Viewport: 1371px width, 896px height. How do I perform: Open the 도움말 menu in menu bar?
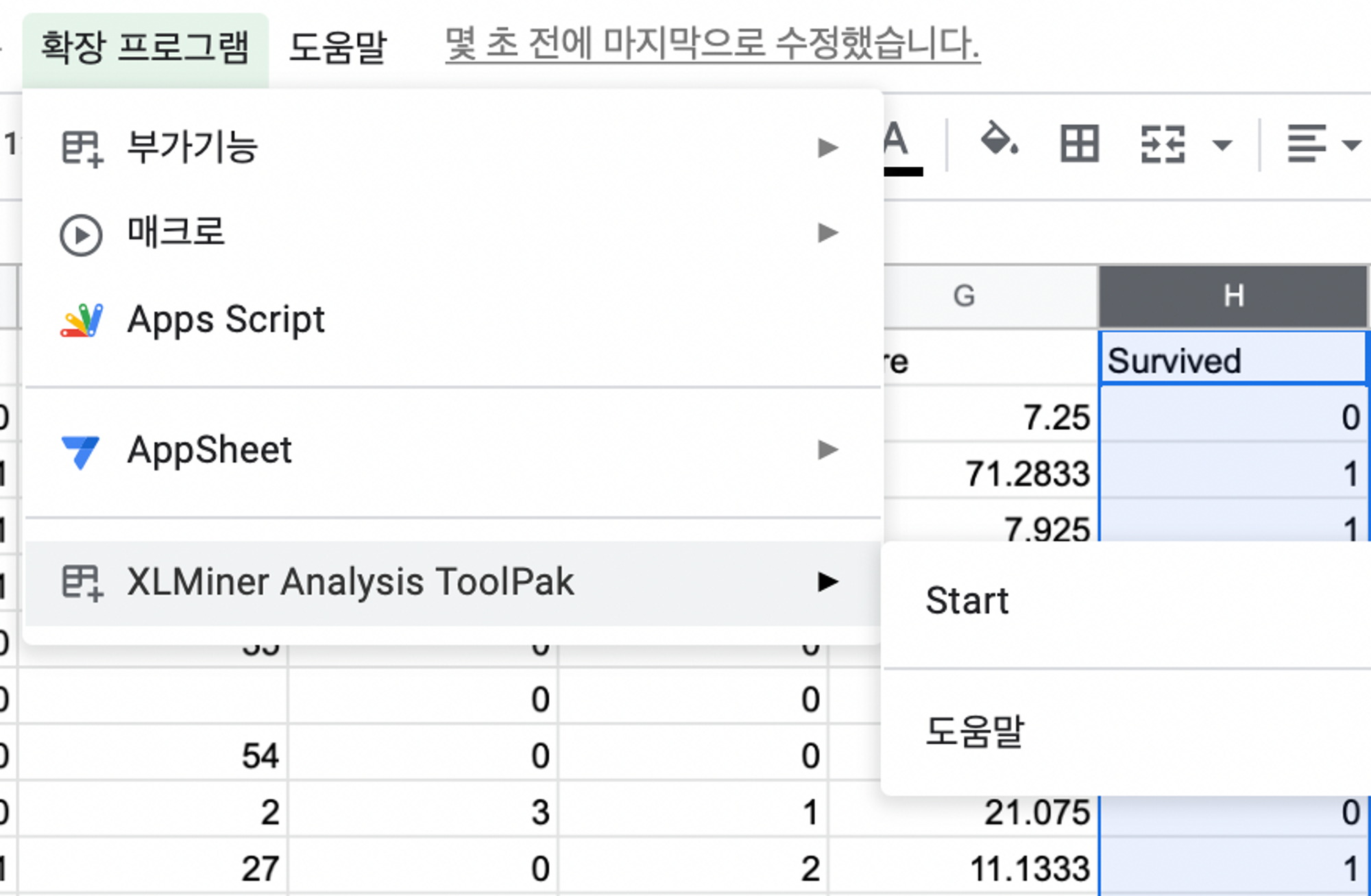338,47
